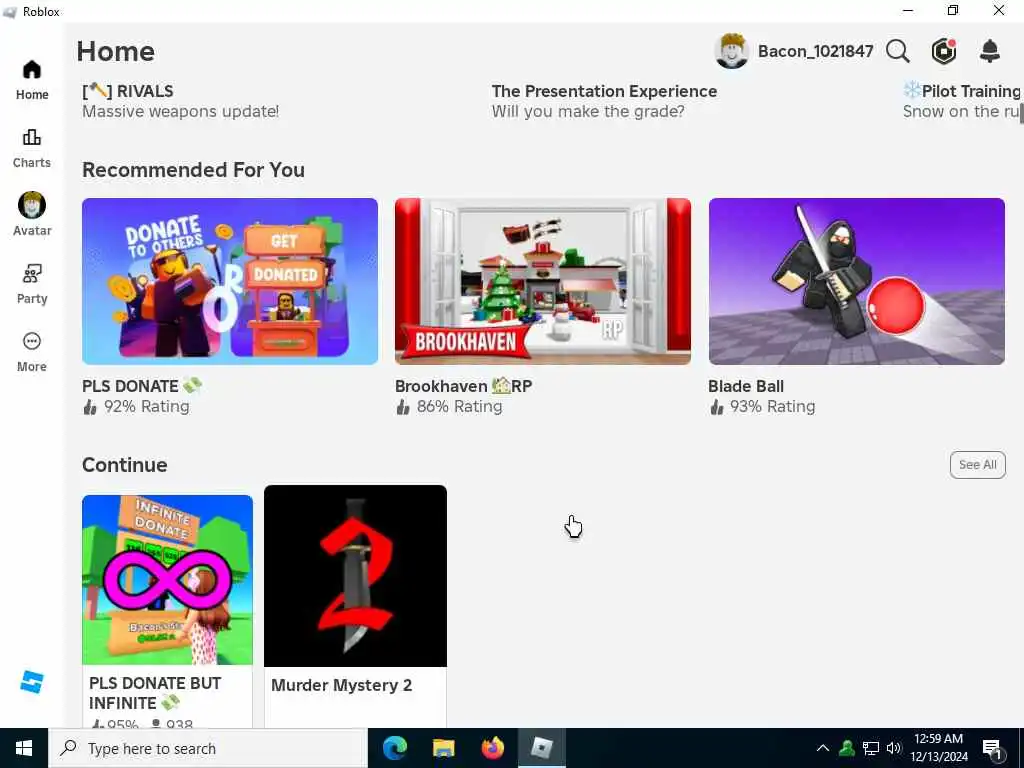The image size is (1024, 768).
Task: Click the Brookhaven RP title text
Action: [x=464, y=386]
